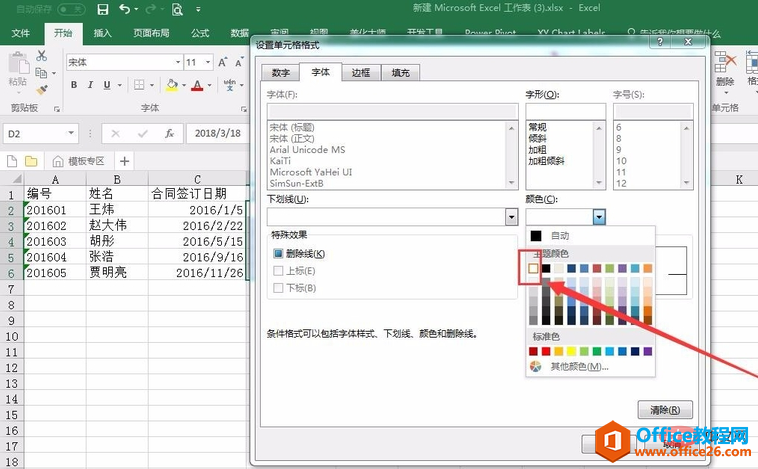This screenshot has width=758, height=469.
Task: Select the Cut scissors icon
Action: (x=42, y=56)
